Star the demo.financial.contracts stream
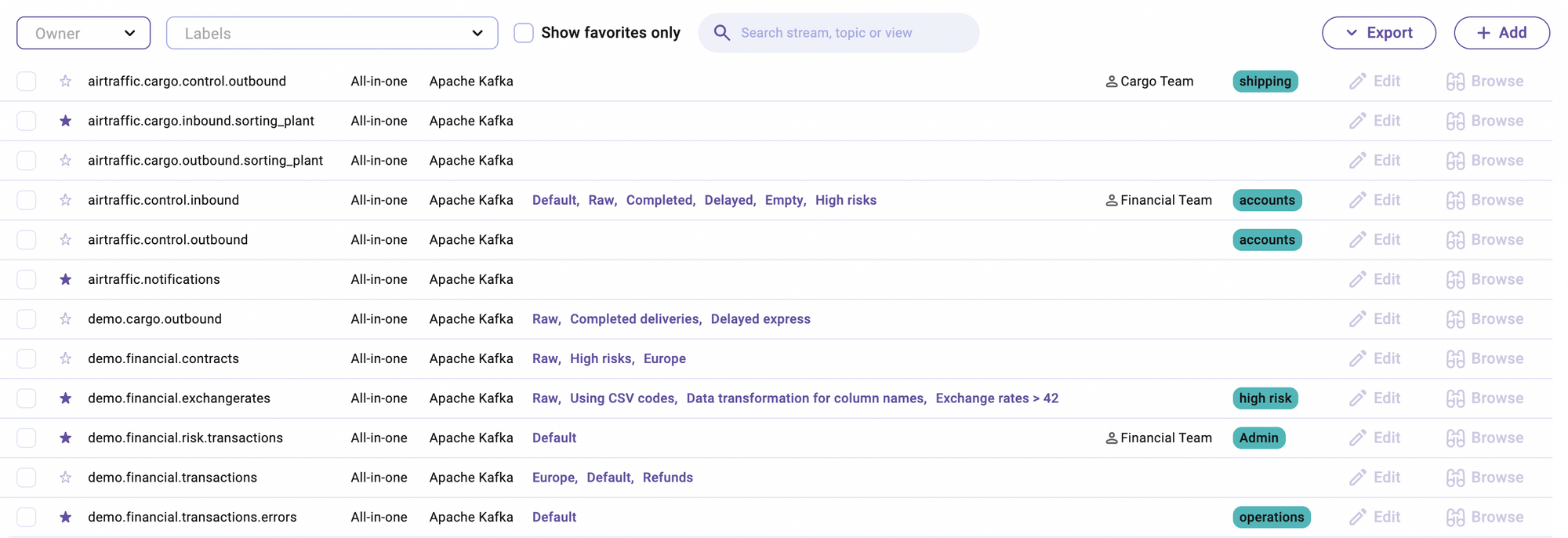The width and height of the screenshot is (1568, 538). click(x=66, y=358)
